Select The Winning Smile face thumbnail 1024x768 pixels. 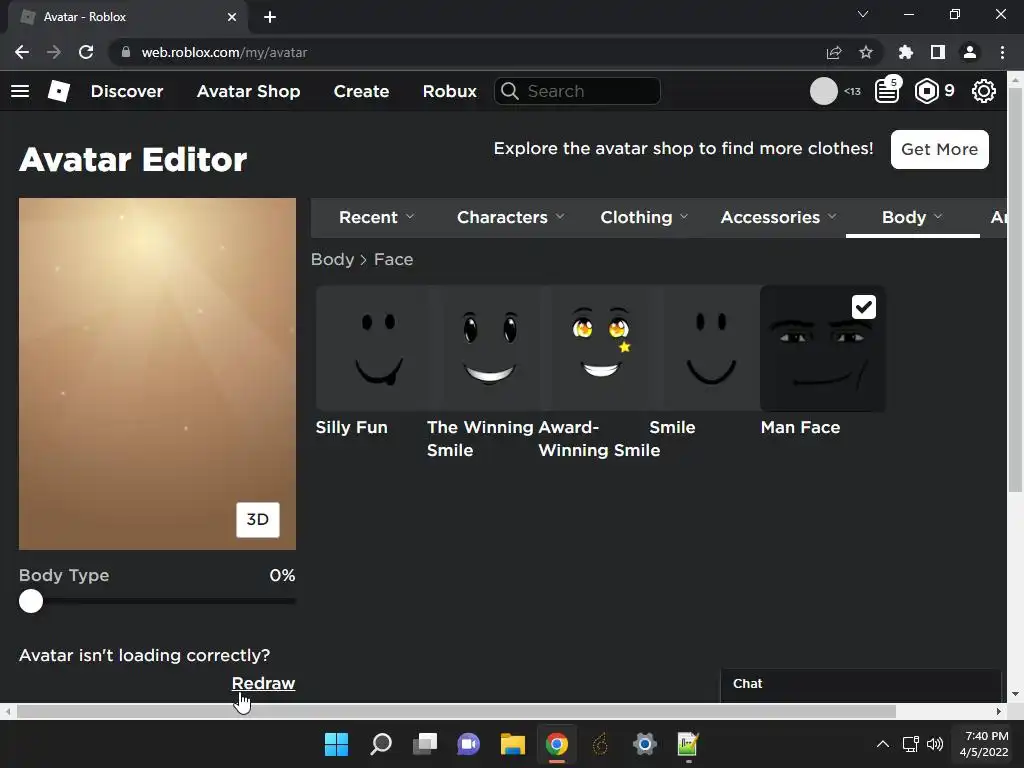pyautogui.click(x=490, y=348)
